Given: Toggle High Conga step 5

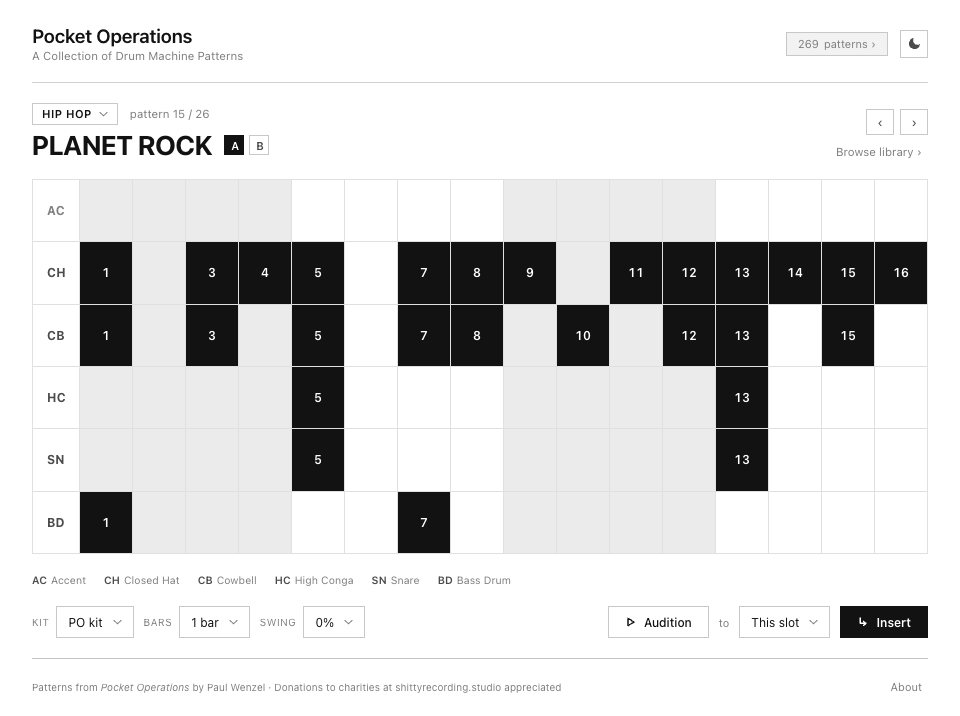Looking at the screenshot, I should click(318, 398).
